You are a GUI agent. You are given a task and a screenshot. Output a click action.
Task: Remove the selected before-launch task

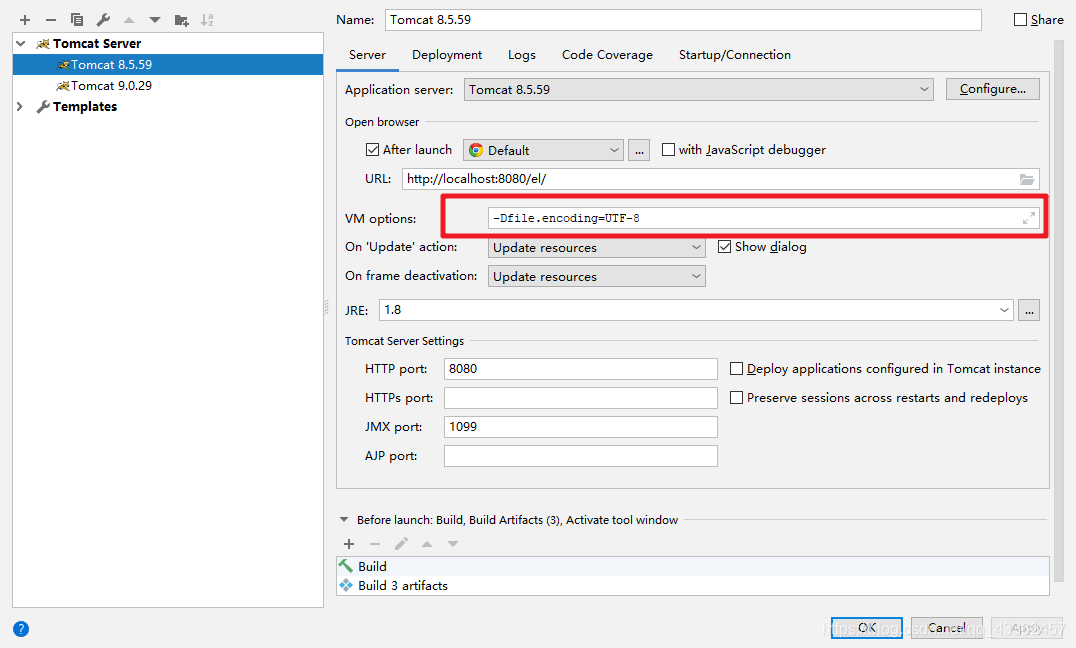point(375,544)
